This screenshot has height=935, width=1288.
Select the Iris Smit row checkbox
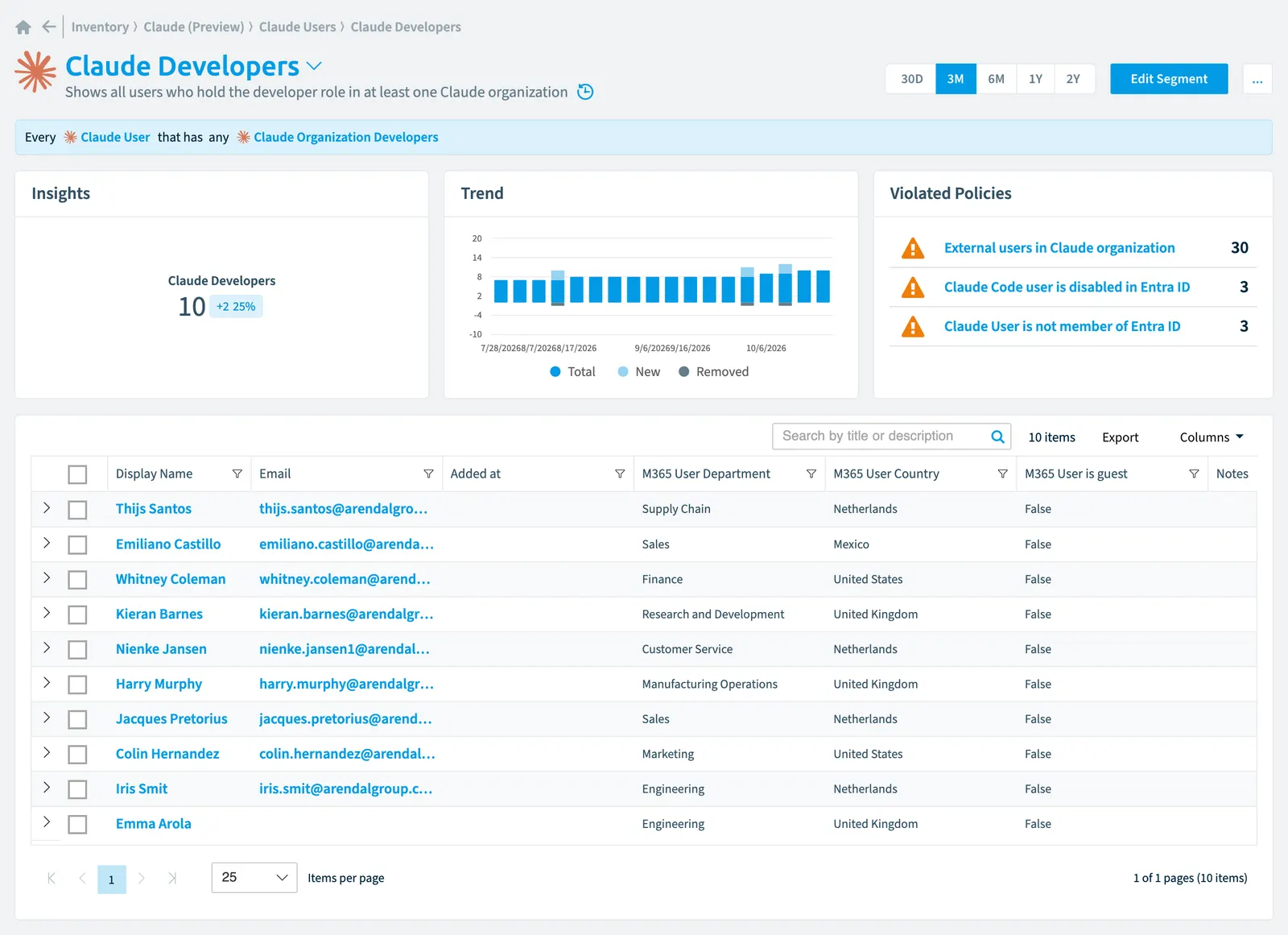pos(77,789)
